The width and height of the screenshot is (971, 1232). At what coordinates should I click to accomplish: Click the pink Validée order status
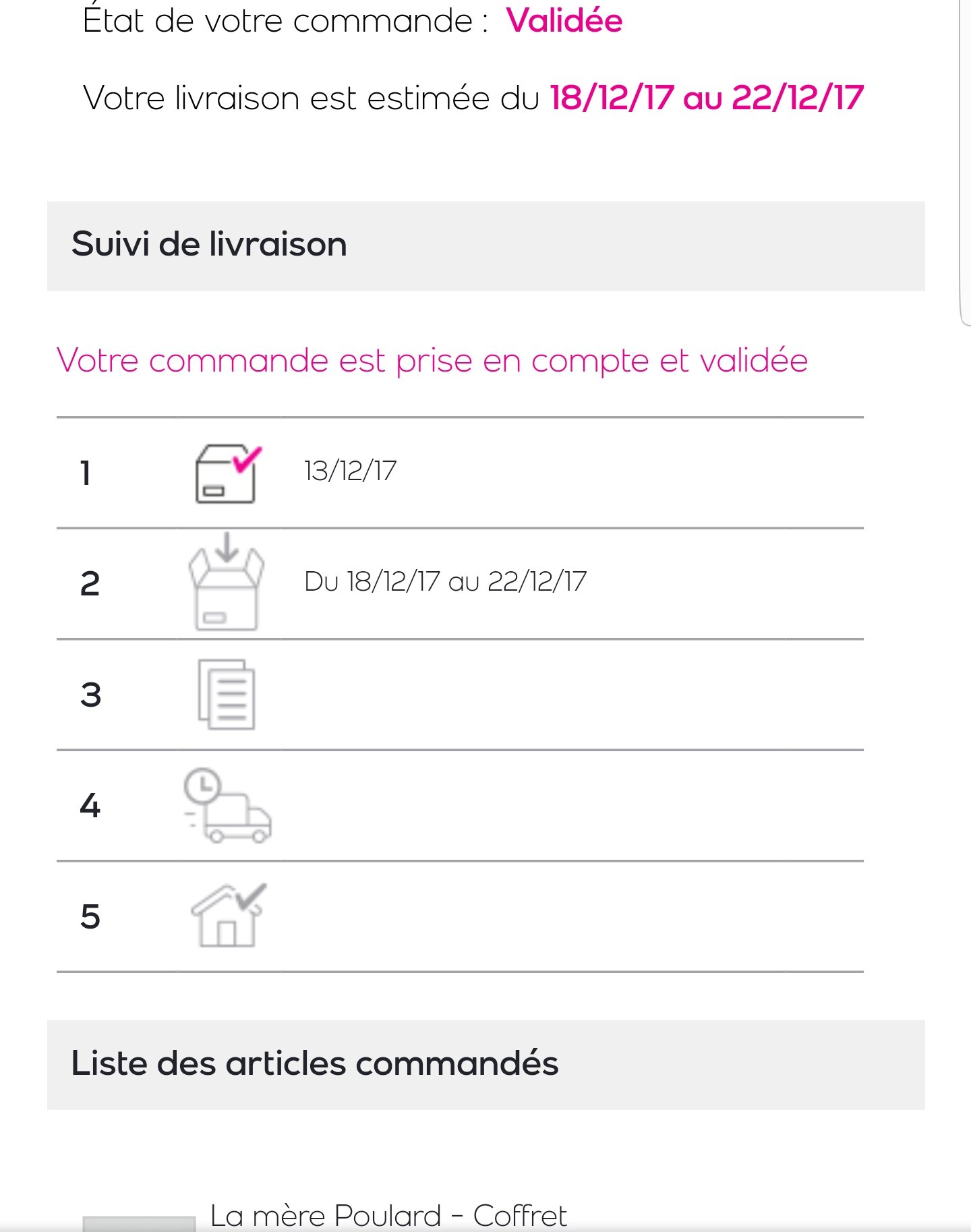[x=564, y=20]
